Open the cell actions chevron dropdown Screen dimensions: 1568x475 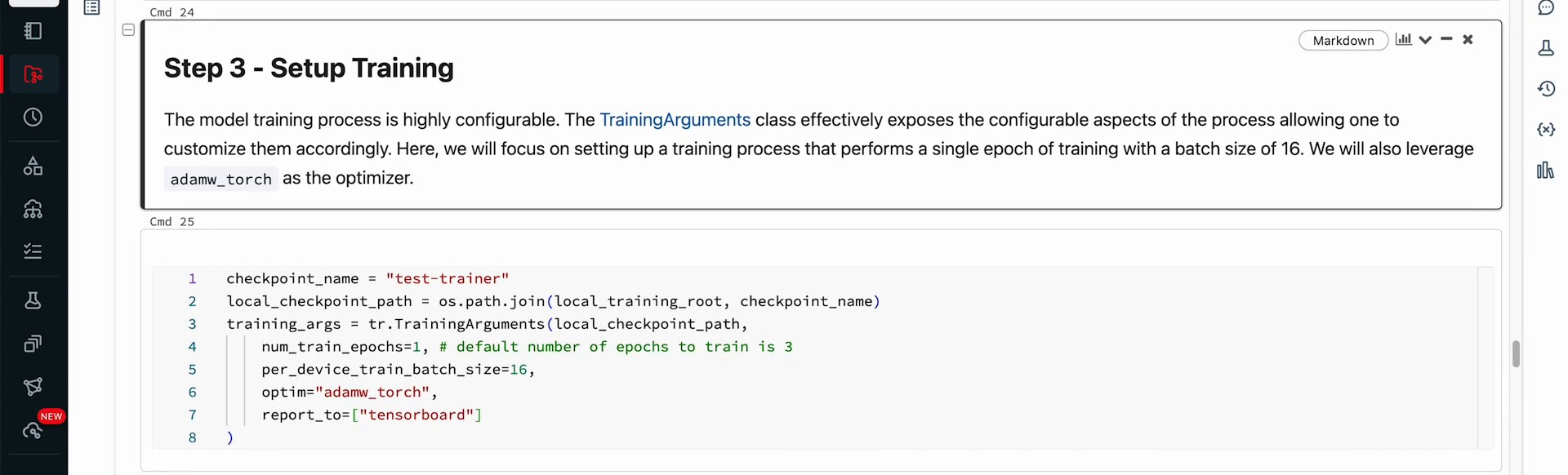(1425, 40)
